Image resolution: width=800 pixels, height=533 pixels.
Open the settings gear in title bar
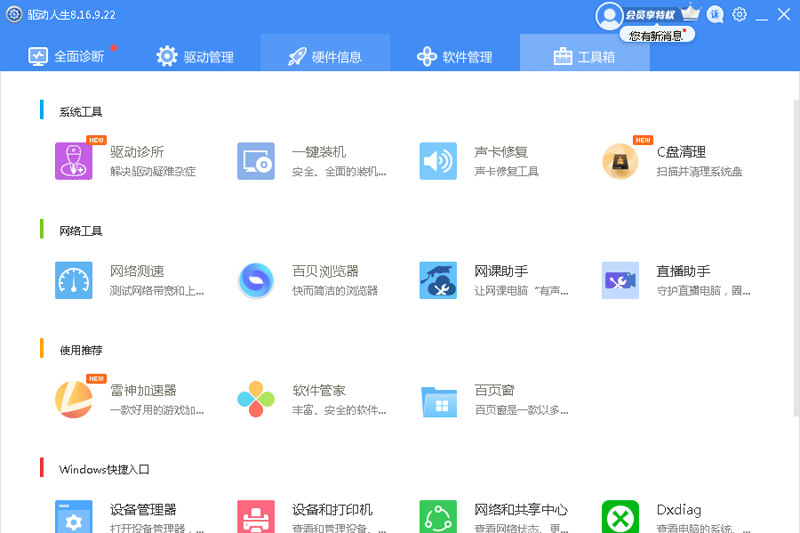point(739,14)
